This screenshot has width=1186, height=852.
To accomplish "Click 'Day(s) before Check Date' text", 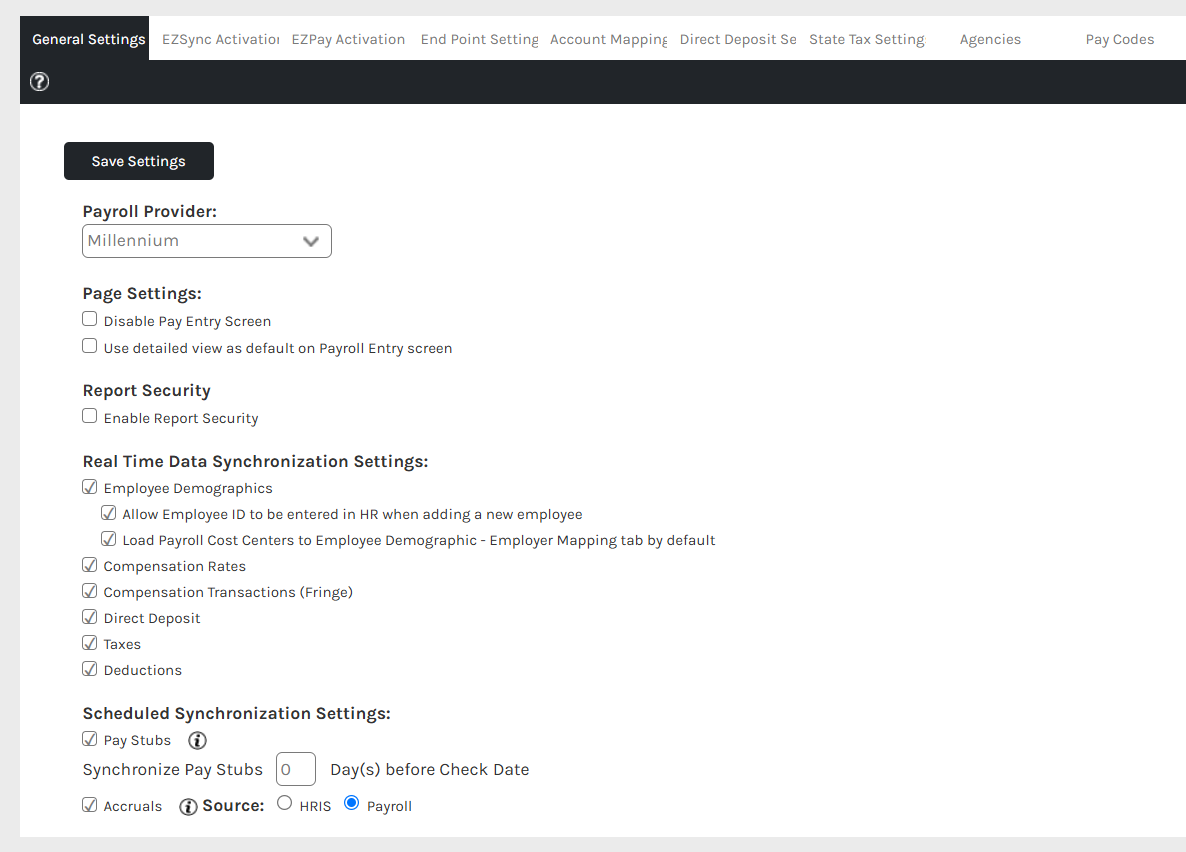I will tap(430, 770).
